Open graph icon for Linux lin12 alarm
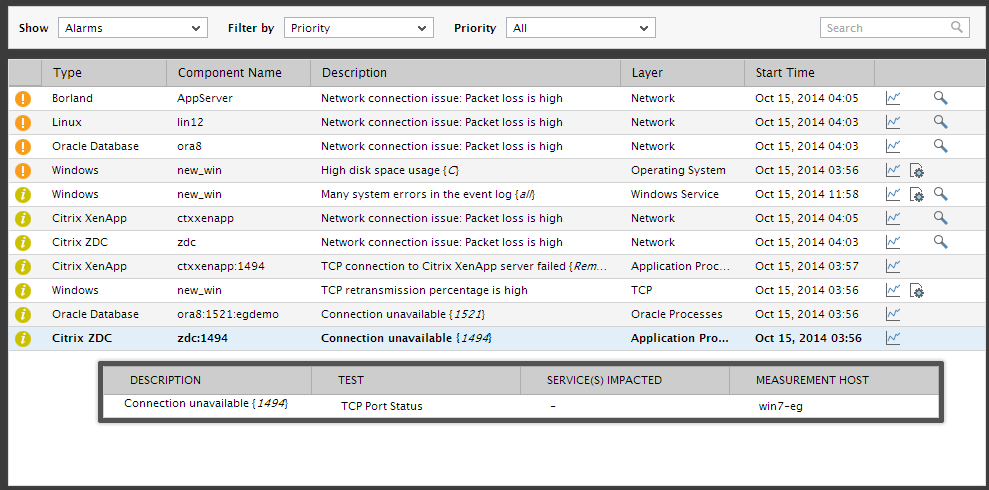The image size is (989, 490). point(892,122)
